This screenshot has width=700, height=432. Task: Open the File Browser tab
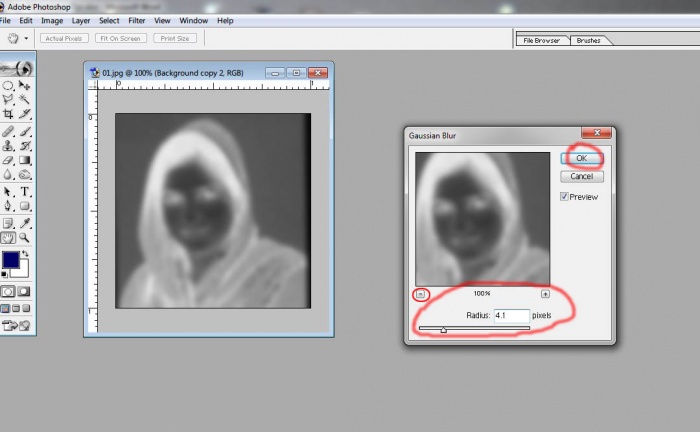click(x=542, y=41)
